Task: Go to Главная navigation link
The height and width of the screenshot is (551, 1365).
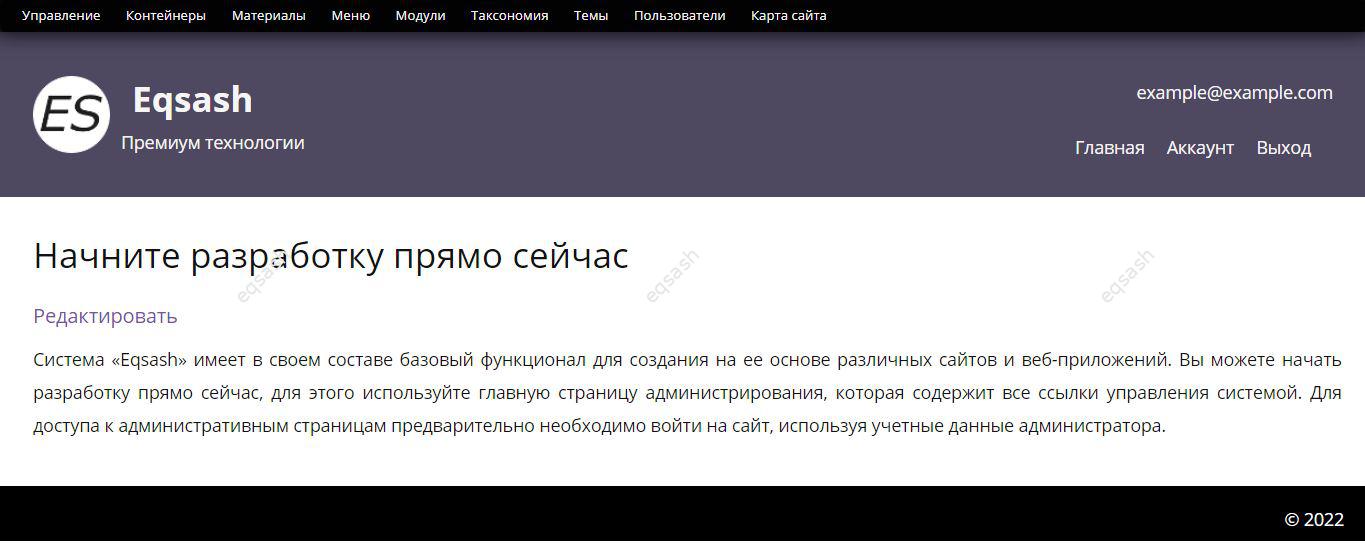Action: click(1110, 148)
